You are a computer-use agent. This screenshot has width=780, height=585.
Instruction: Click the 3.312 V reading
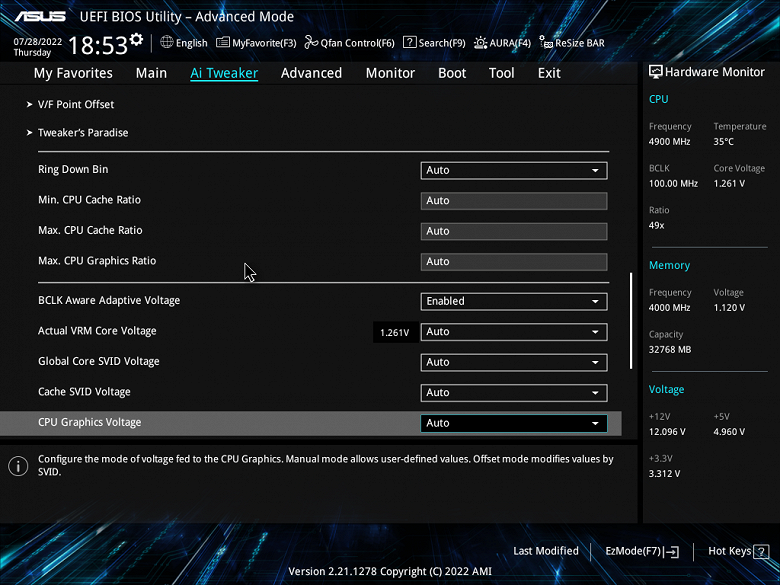tap(664, 474)
